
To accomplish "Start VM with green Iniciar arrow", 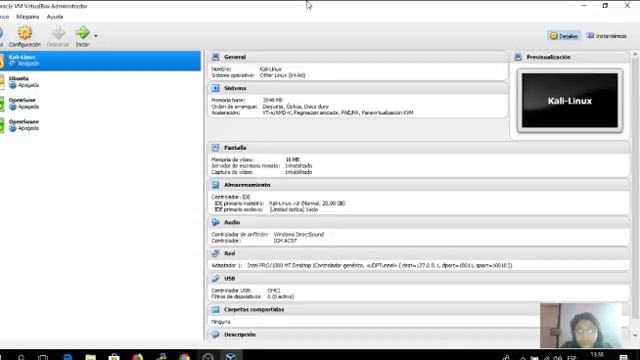I will coord(82,32).
